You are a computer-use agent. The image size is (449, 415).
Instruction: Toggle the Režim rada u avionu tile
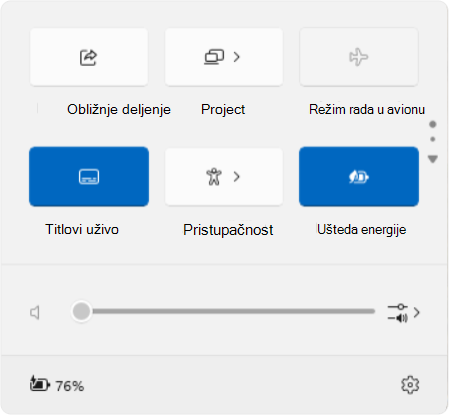click(359, 57)
